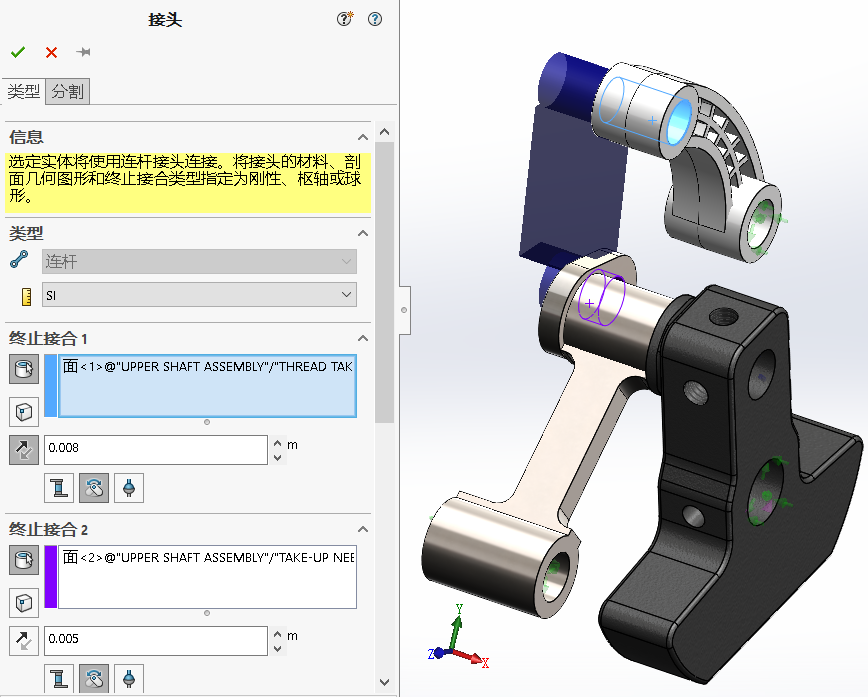The image size is (868, 697).
Task: Click the flip direction icon beside the 0.008 field
Action: (x=24, y=449)
